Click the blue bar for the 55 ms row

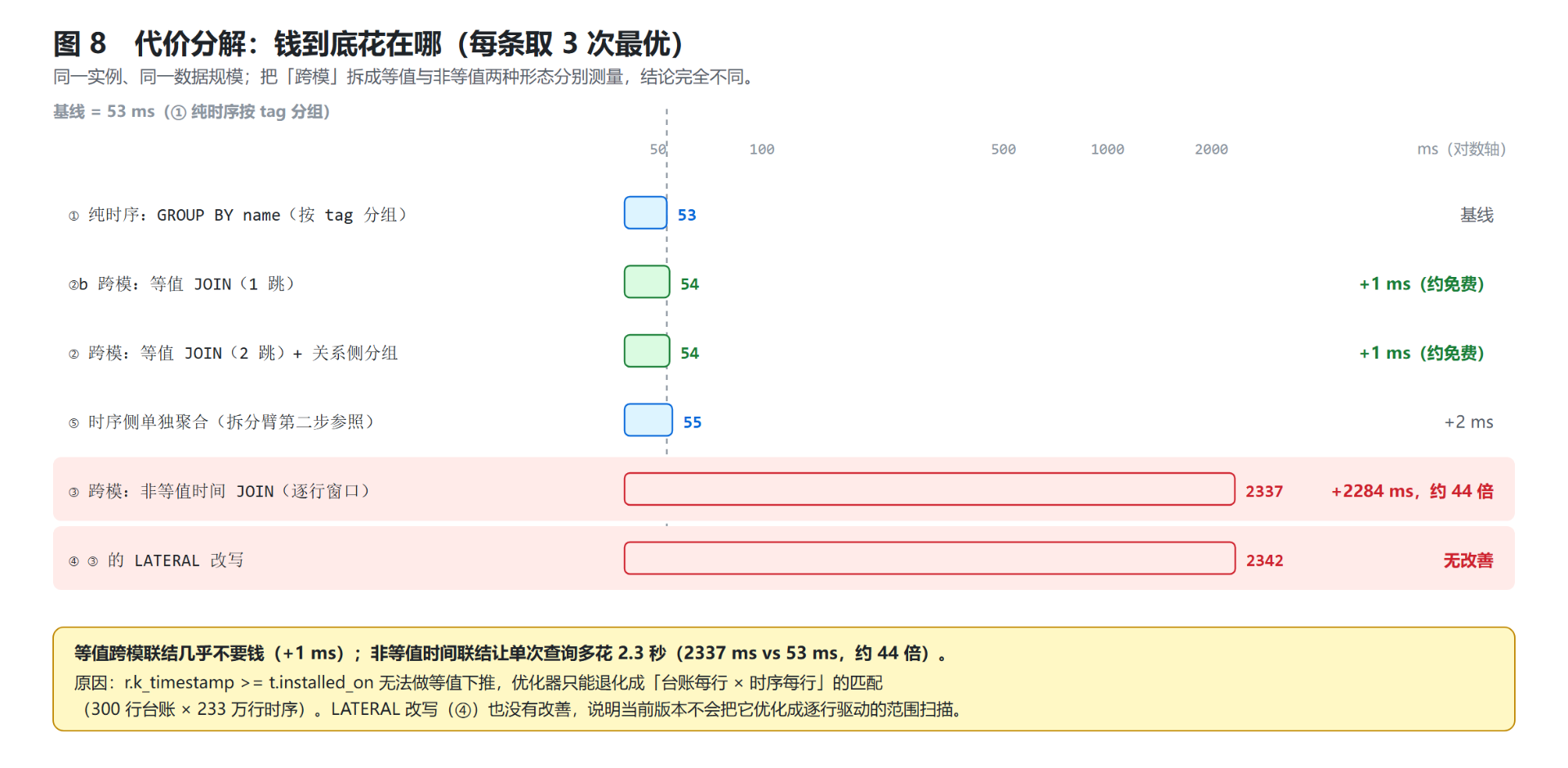pos(648,420)
